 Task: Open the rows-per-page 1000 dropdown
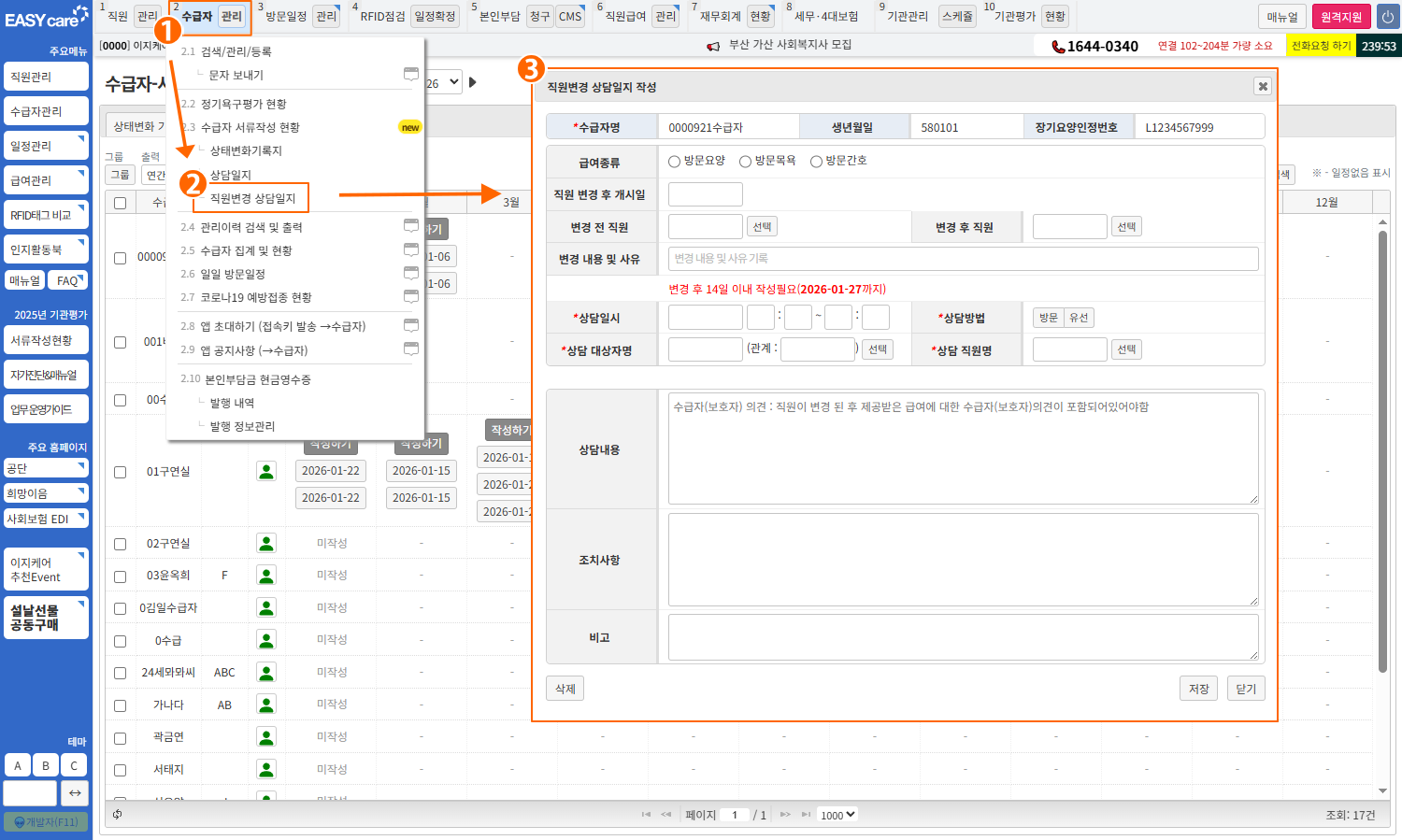point(837,815)
